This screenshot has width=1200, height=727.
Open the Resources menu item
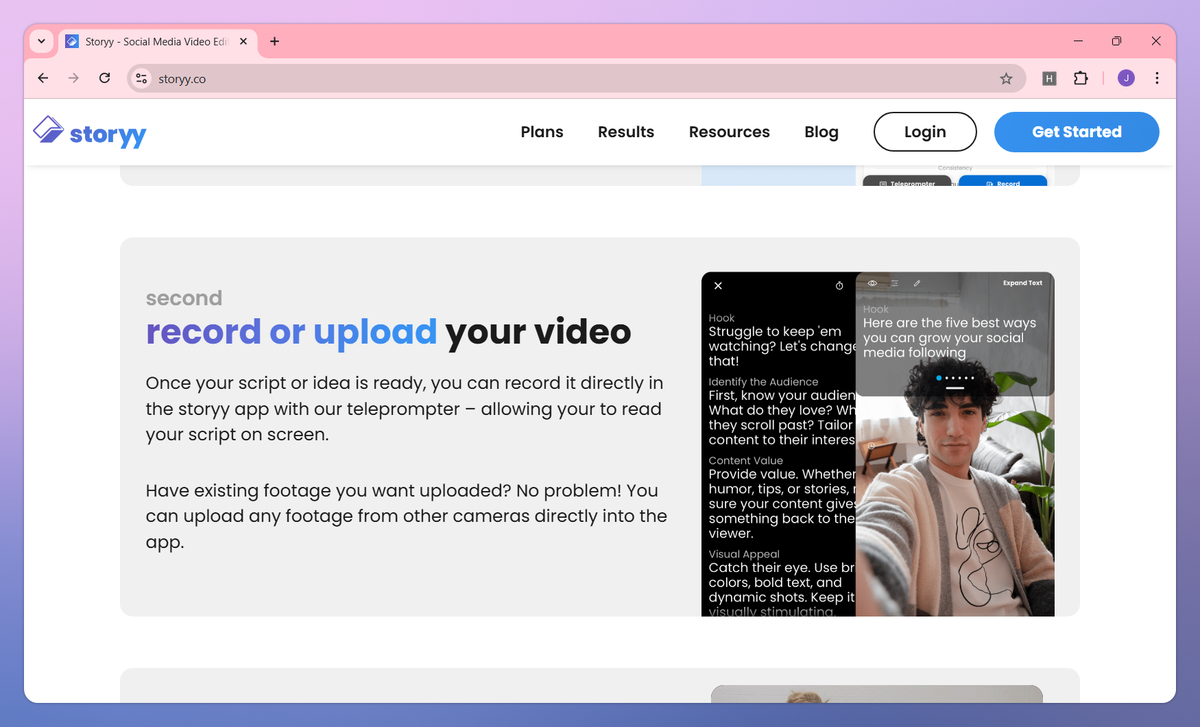pyautogui.click(x=729, y=132)
